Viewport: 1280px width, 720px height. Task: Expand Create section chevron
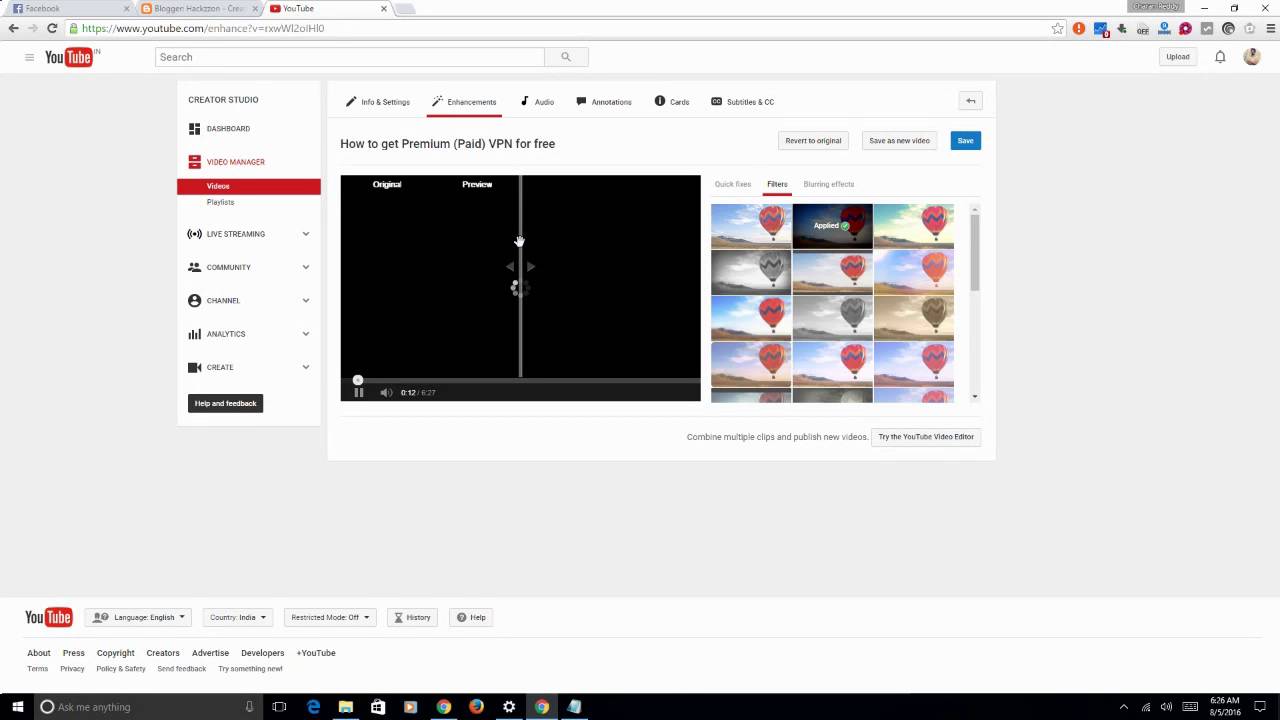[x=306, y=367]
